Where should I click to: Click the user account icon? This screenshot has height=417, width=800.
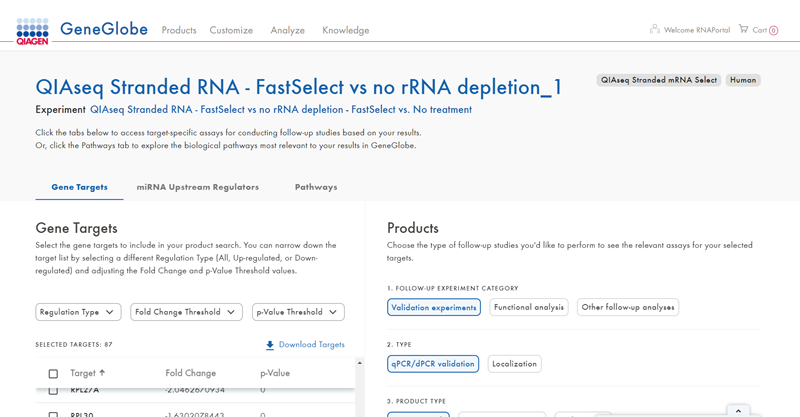click(x=655, y=29)
